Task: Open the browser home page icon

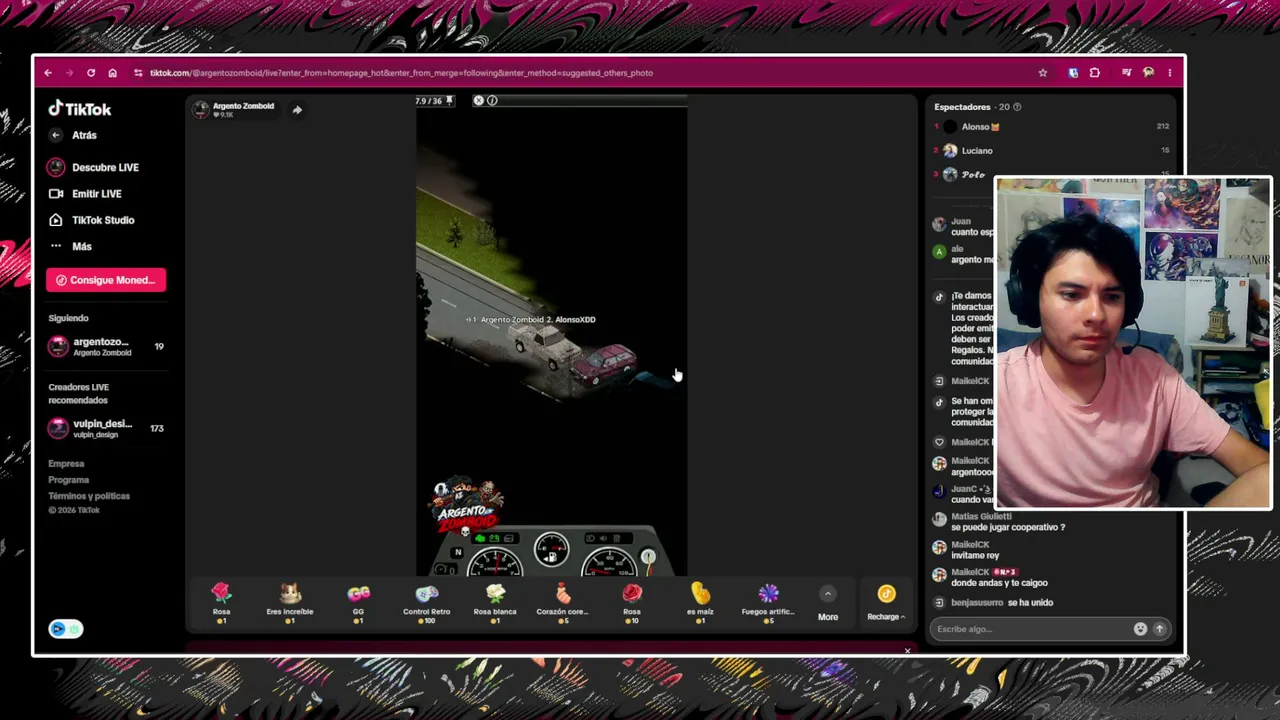Action: pos(112,73)
